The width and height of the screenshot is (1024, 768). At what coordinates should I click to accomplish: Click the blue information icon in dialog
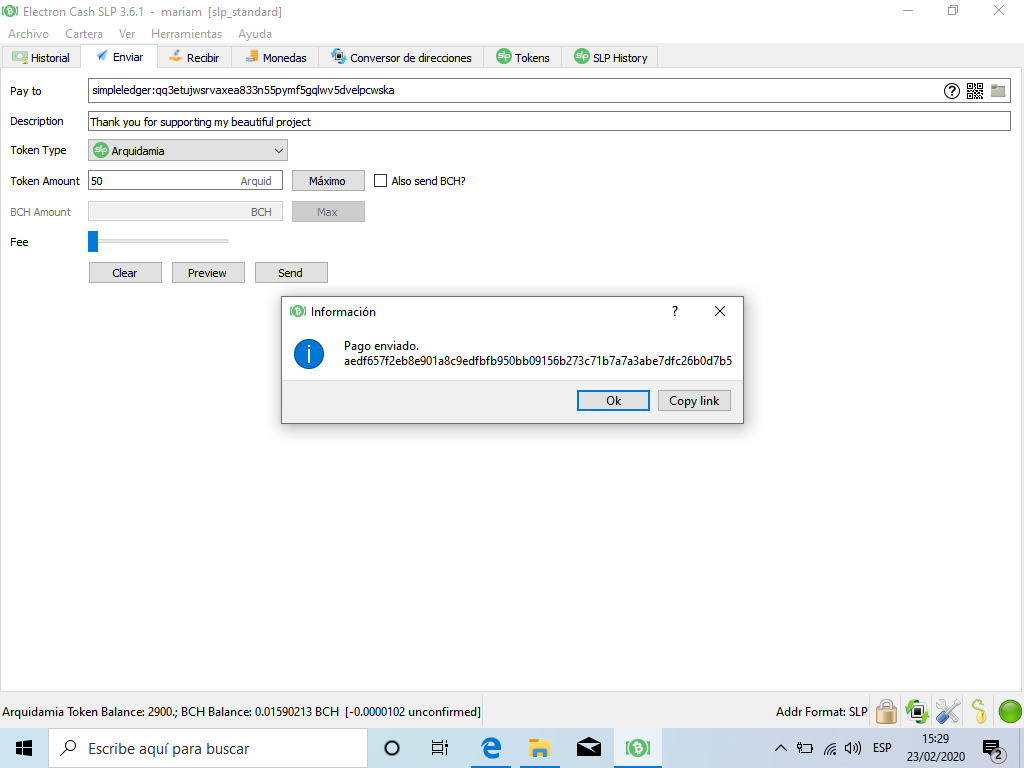pyautogui.click(x=309, y=354)
